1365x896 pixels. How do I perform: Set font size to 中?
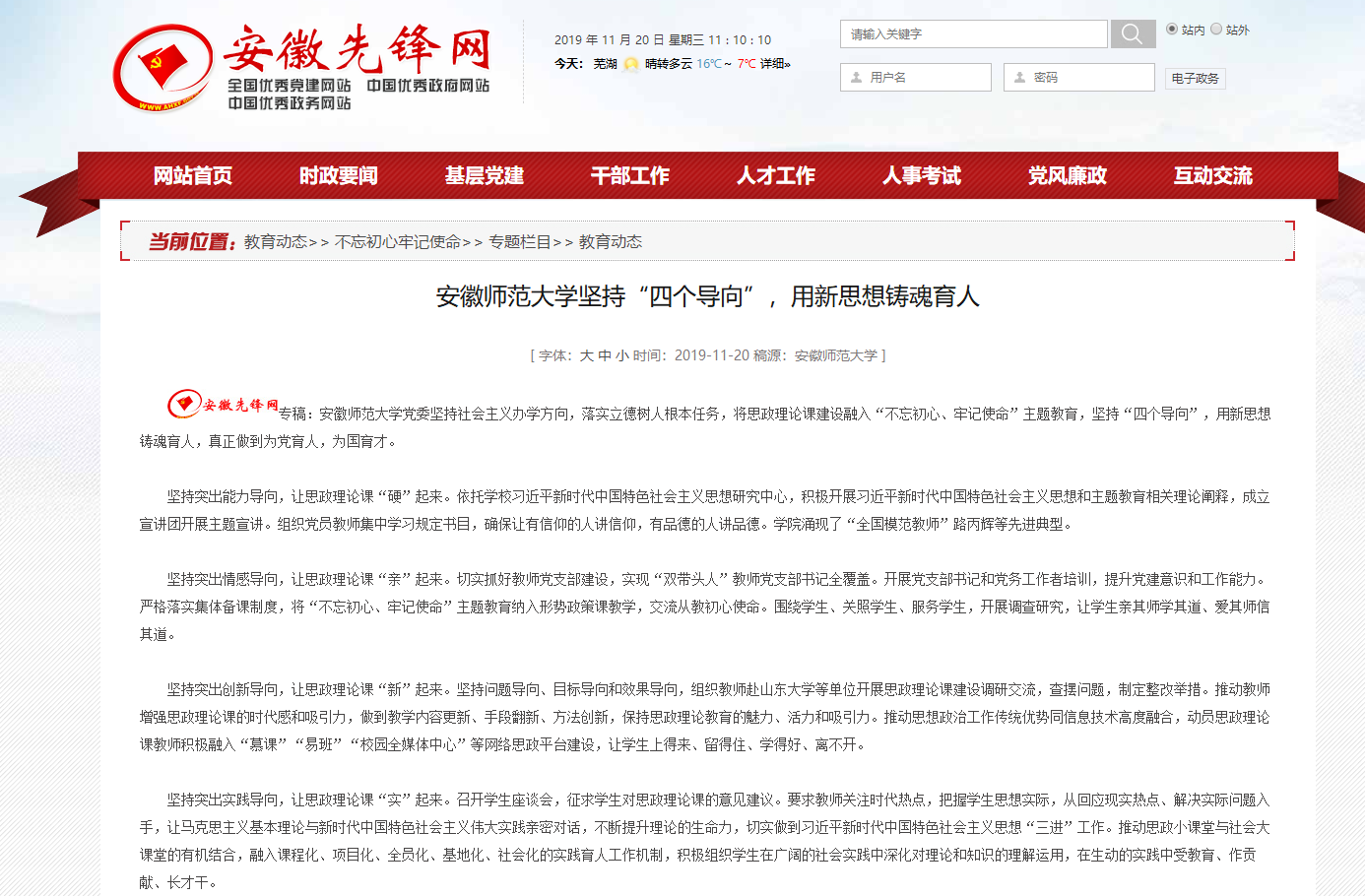click(605, 355)
